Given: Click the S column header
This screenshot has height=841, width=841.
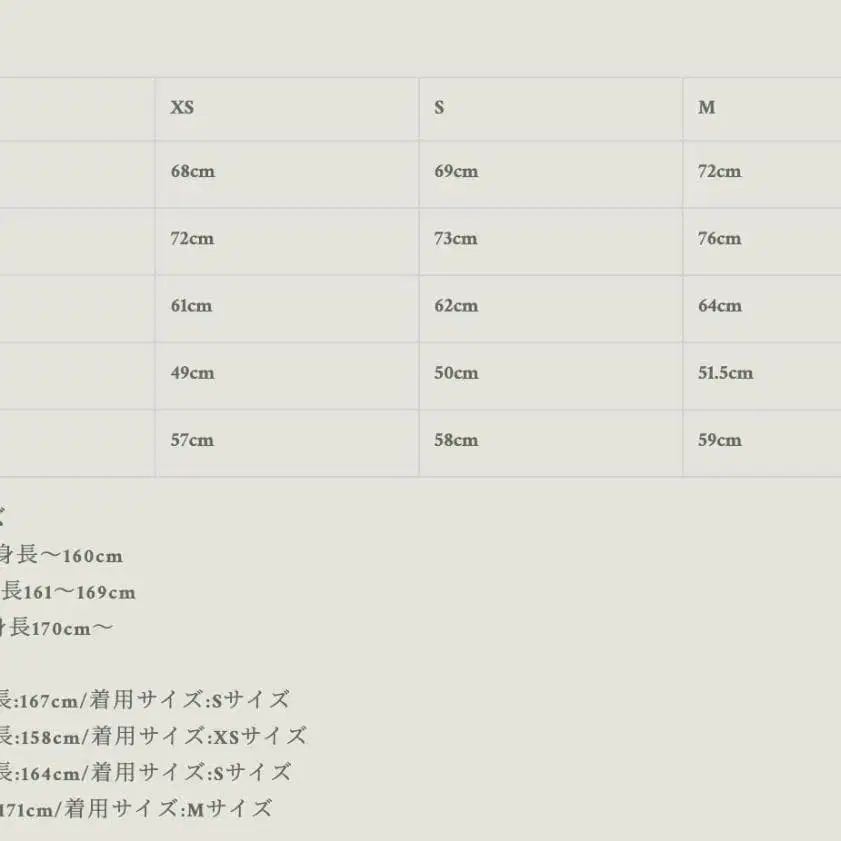Looking at the screenshot, I should click(x=439, y=108).
